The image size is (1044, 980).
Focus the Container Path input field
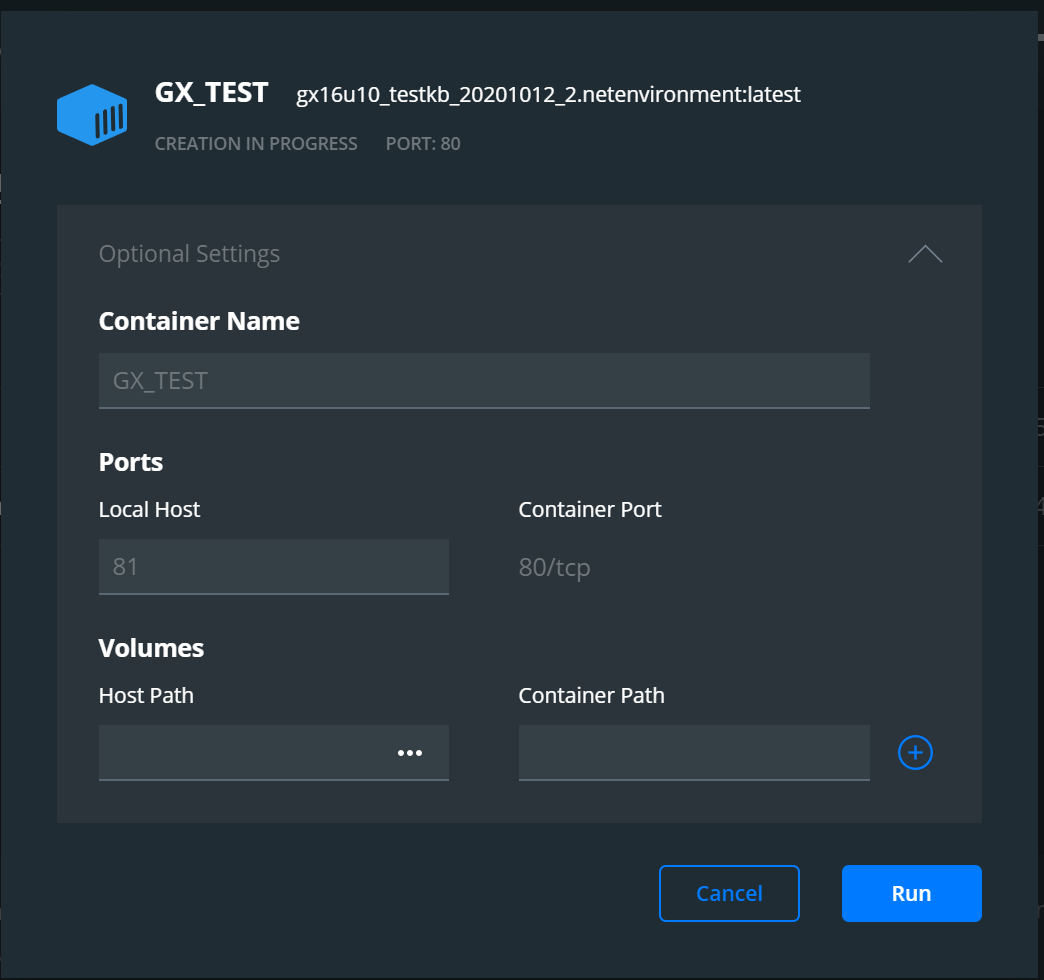pos(694,752)
